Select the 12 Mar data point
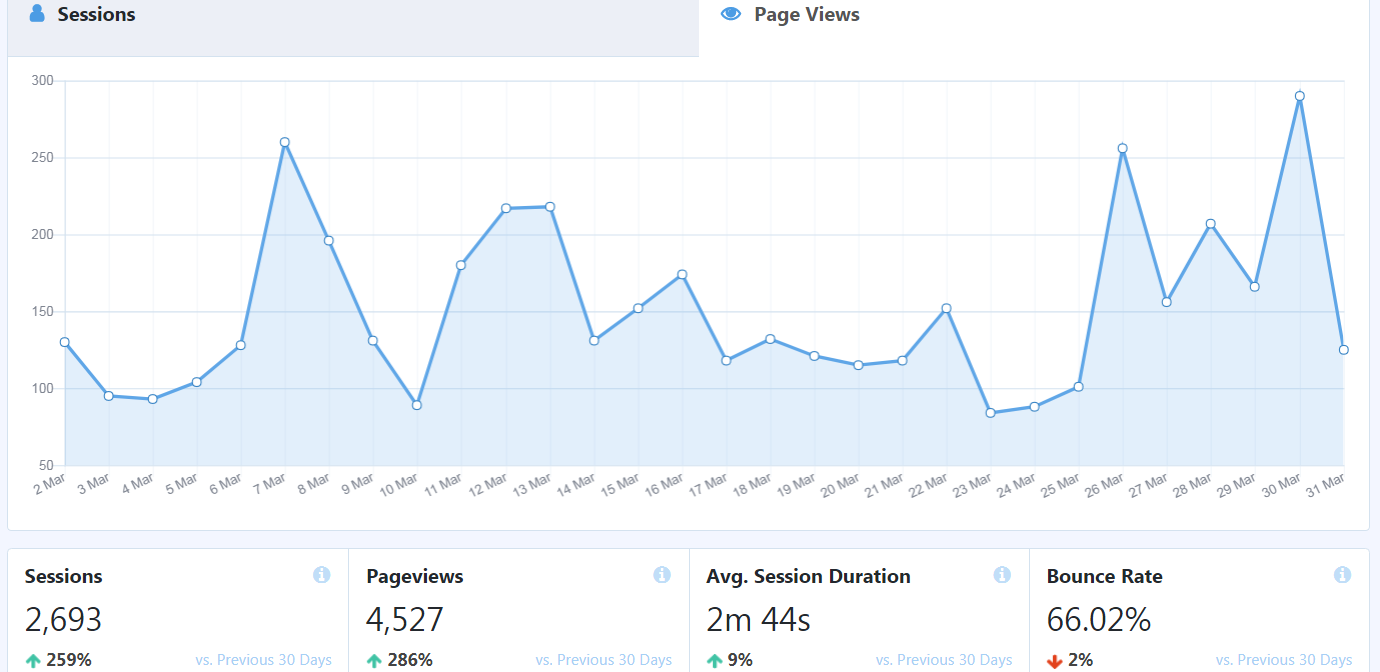Image resolution: width=1380 pixels, height=672 pixels. (506, 208)
